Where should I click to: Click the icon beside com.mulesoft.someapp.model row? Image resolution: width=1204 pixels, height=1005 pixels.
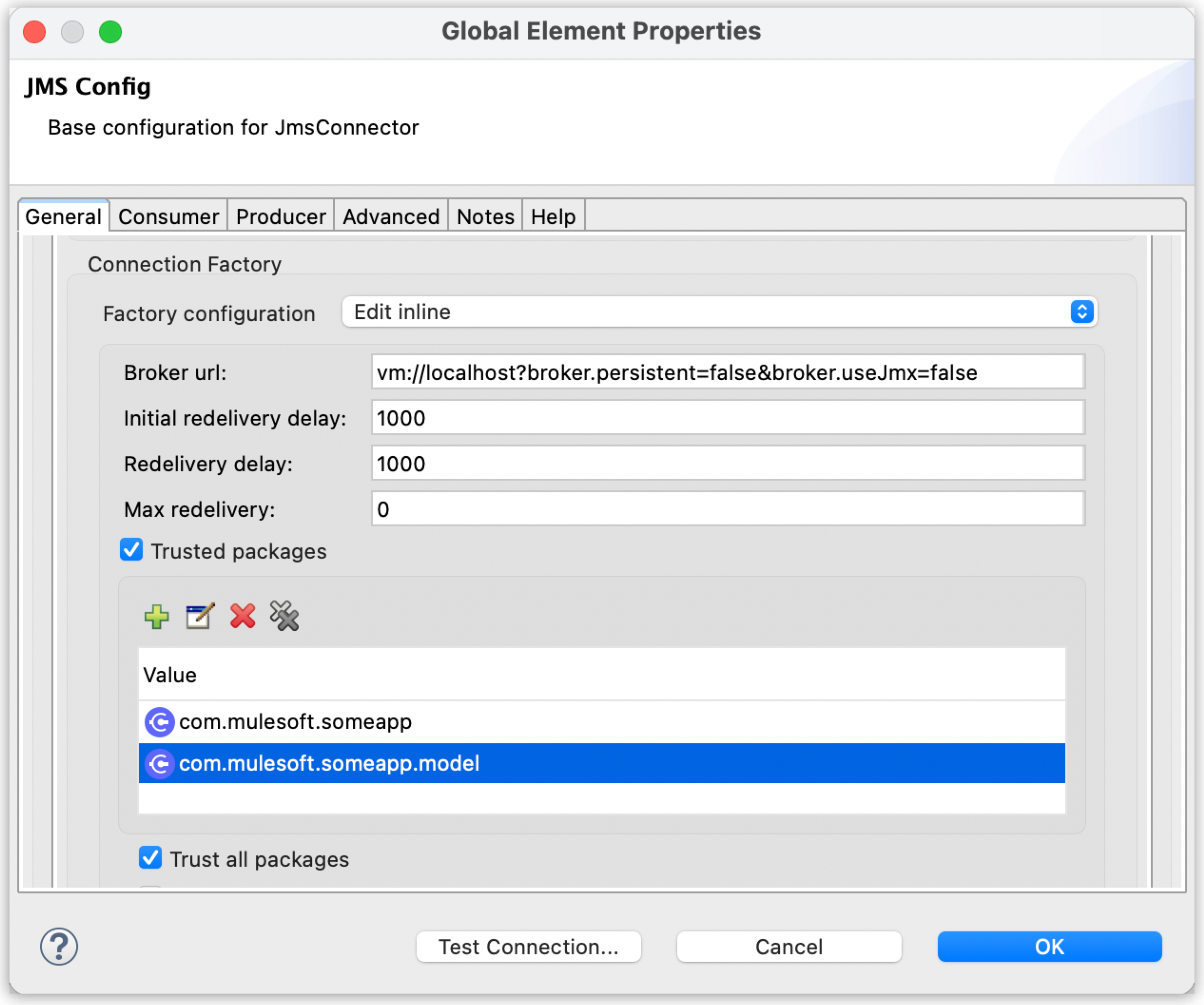[x=159, y=764]
